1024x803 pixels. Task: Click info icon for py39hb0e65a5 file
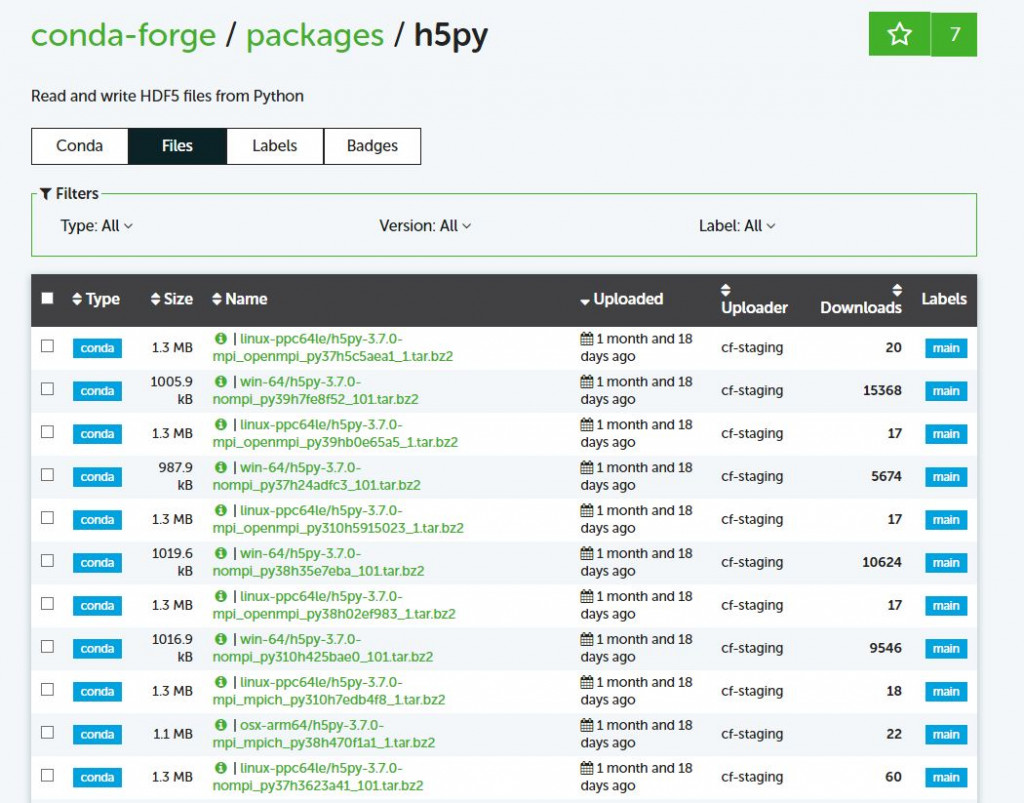[221, 424]
